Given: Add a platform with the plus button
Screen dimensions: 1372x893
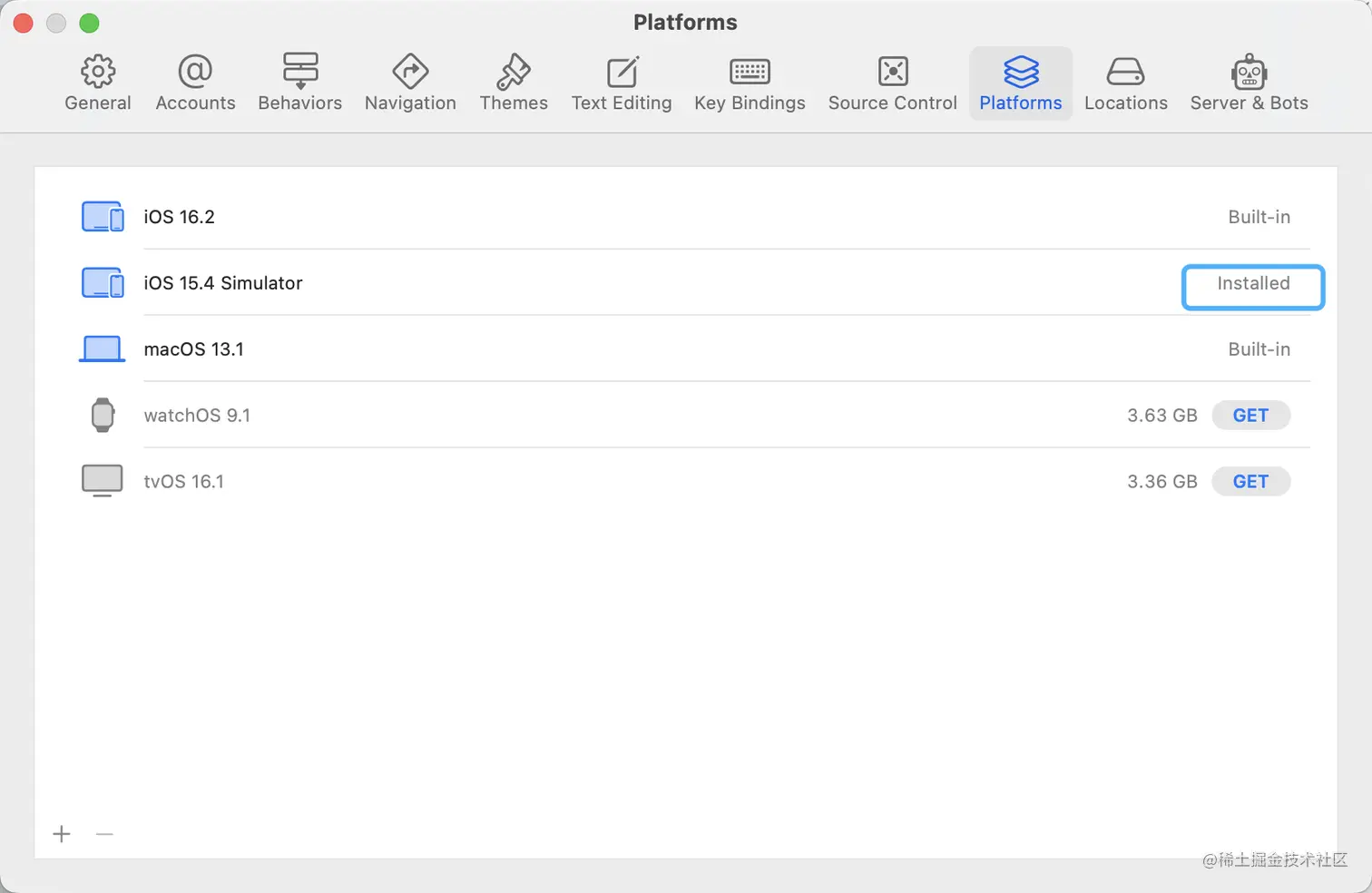Looking at the screenshot, I should pyautogui.click(x=62, y=834).
